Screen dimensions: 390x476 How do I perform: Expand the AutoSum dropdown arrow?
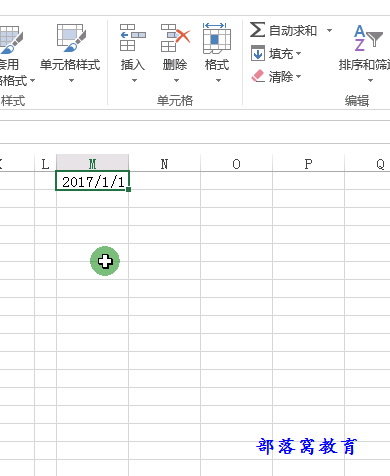[x=329, y=30]
